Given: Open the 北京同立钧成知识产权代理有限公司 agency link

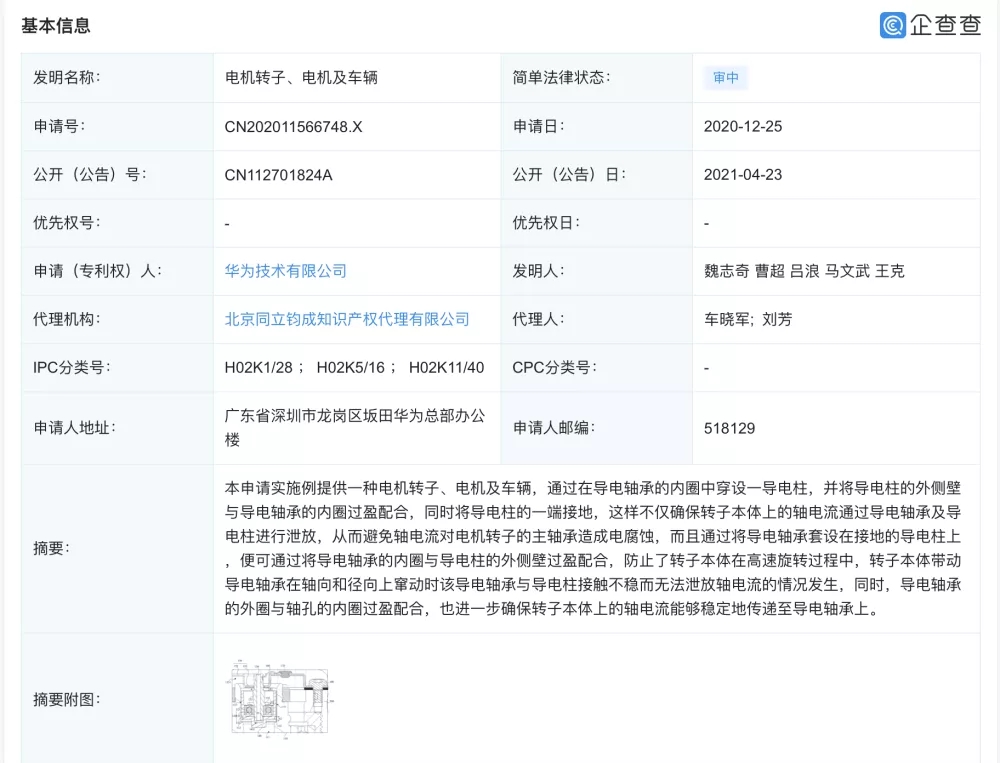Looking at the screenshot, I should pyautogui.click(x=347, y=319).
